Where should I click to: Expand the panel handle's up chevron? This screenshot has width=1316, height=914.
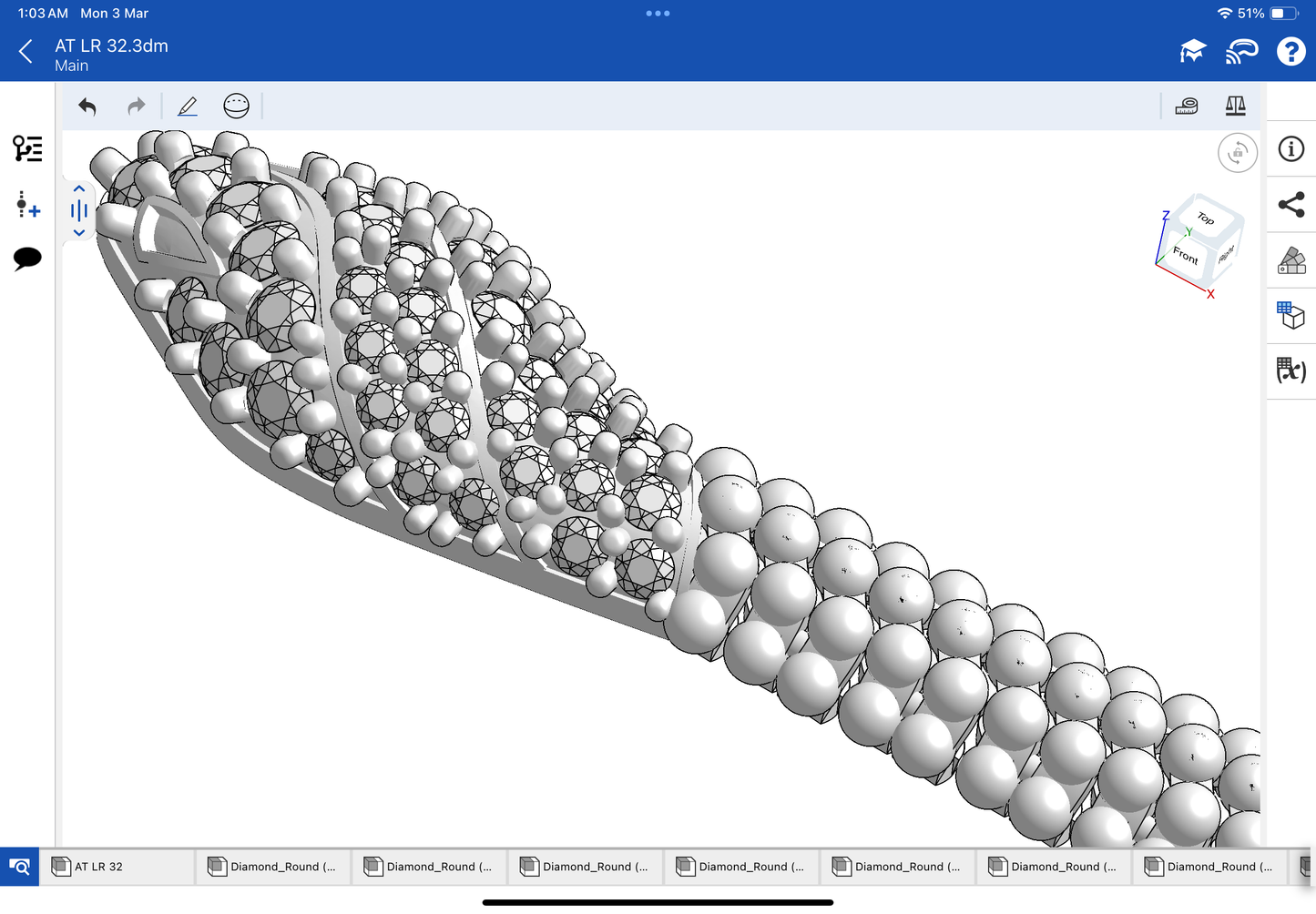pos(79,189)
